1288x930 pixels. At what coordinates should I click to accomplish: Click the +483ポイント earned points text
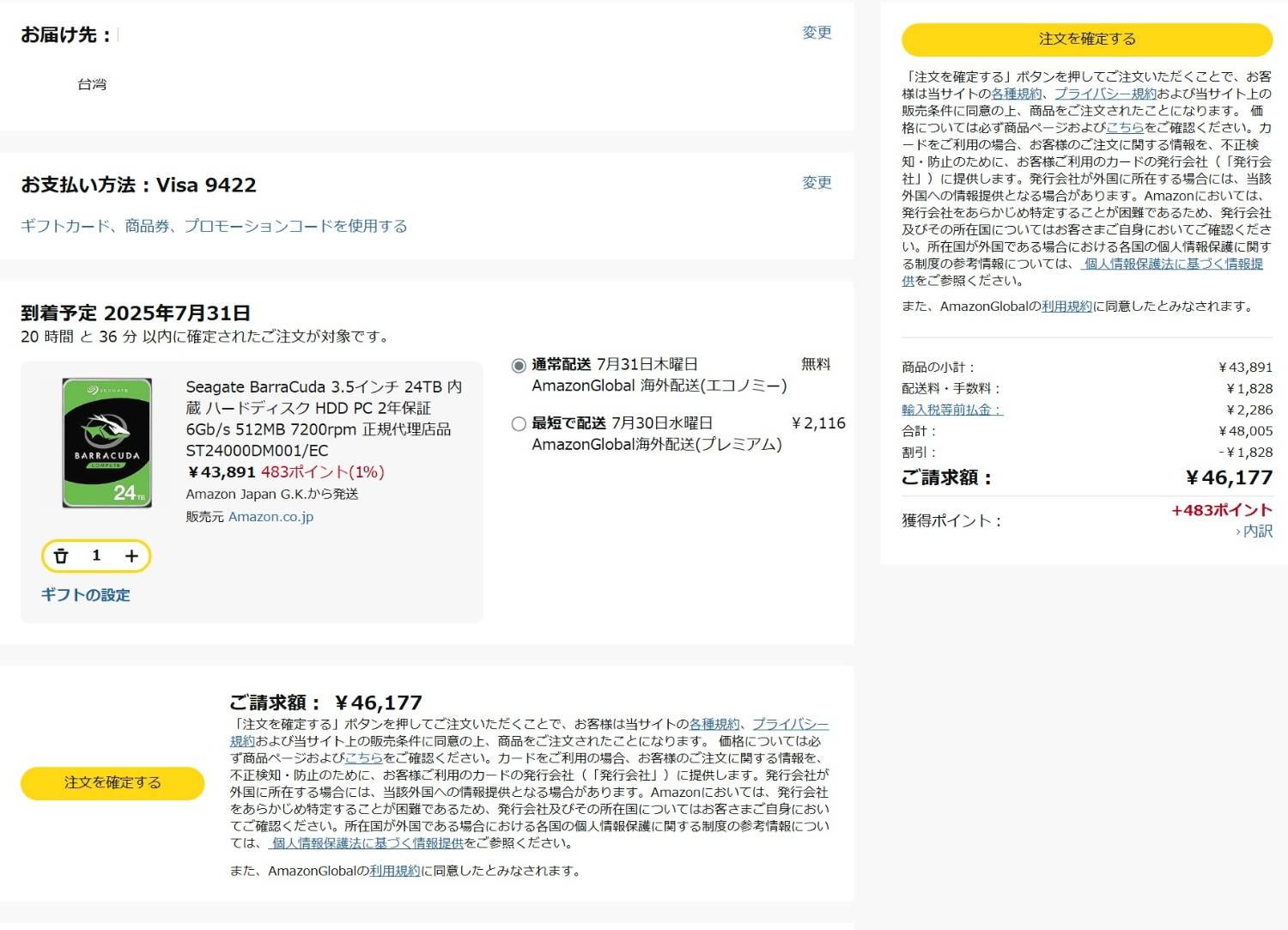click(1222, 510)
